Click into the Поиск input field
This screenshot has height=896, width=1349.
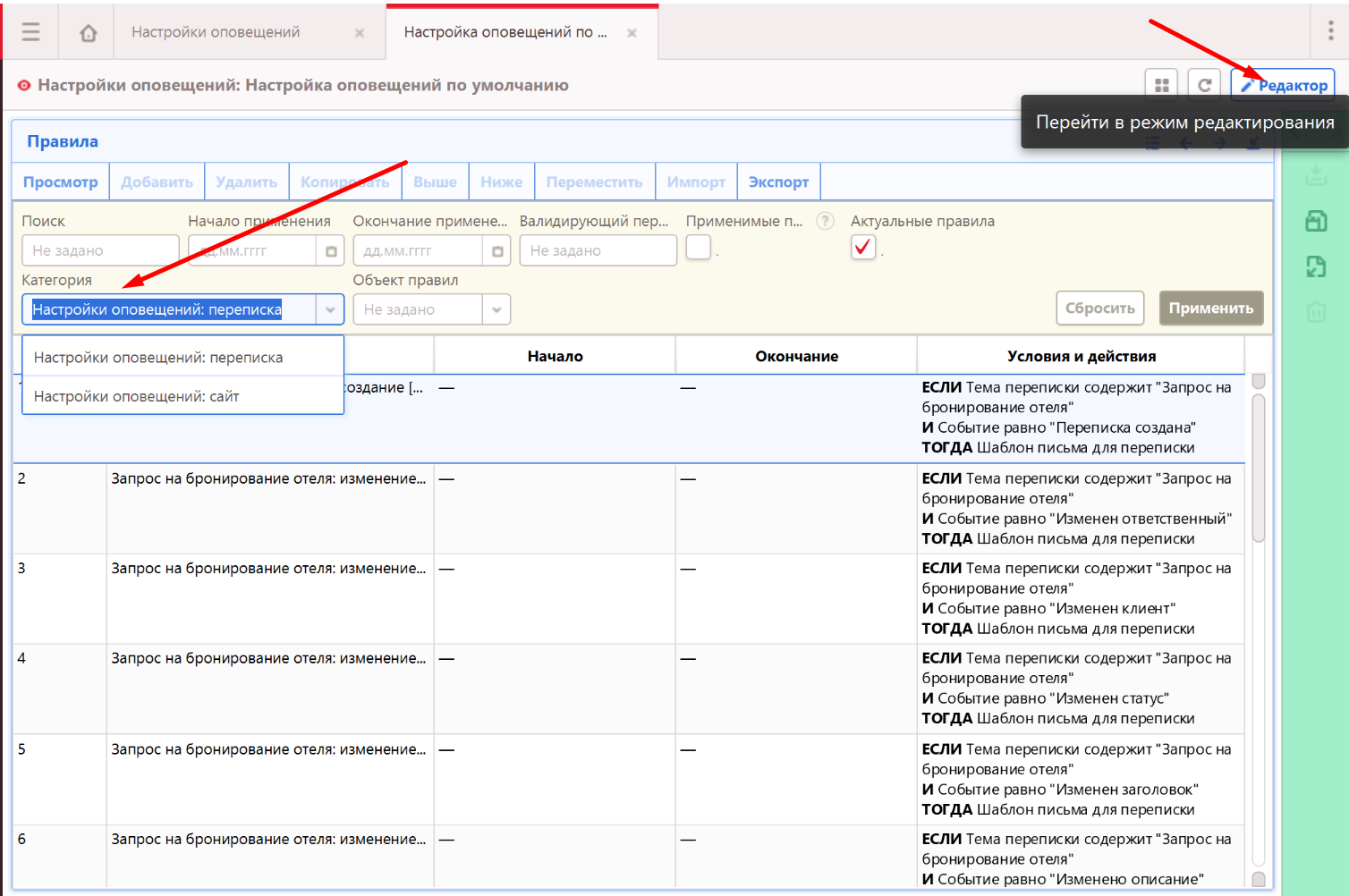(x=99, y=251)
